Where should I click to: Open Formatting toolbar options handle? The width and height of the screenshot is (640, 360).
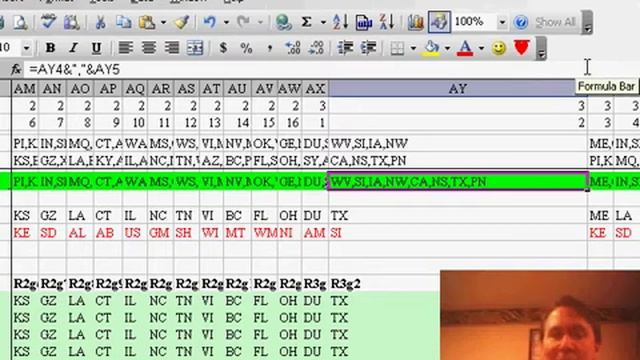541,48
